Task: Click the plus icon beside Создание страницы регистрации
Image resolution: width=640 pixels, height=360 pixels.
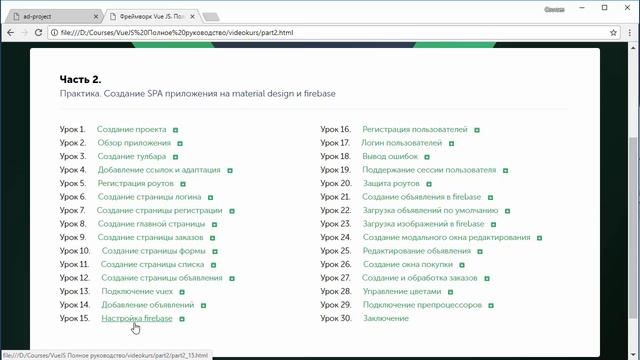Action: pyautogui.click(x=232, y=211)
